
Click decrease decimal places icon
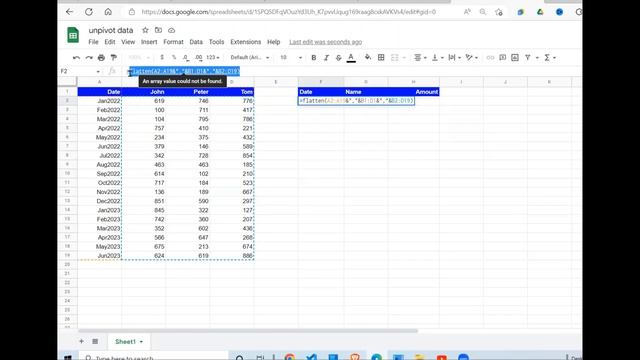(x=186, y=58)
